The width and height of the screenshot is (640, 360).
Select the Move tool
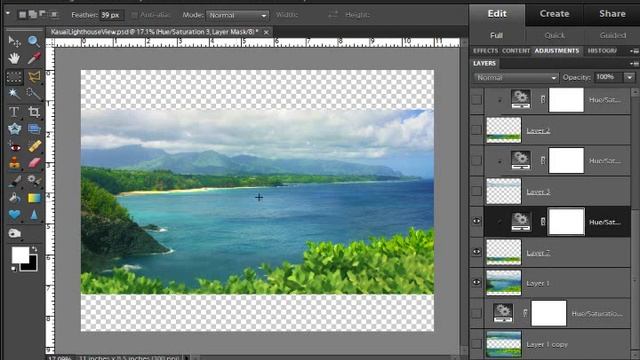pos(14,41)
